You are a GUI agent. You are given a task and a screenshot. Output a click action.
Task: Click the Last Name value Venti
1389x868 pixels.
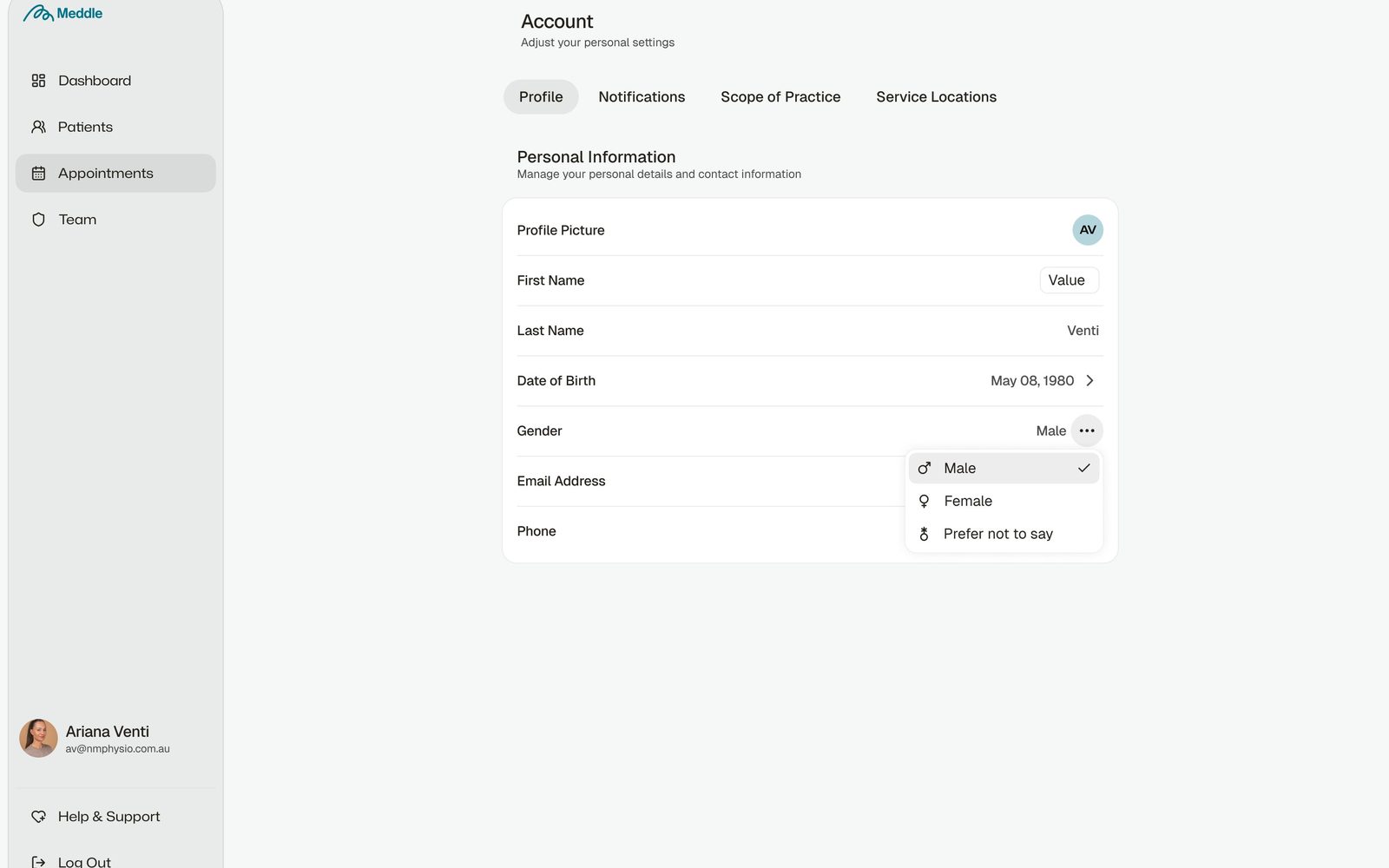[x=1083, y=331]
